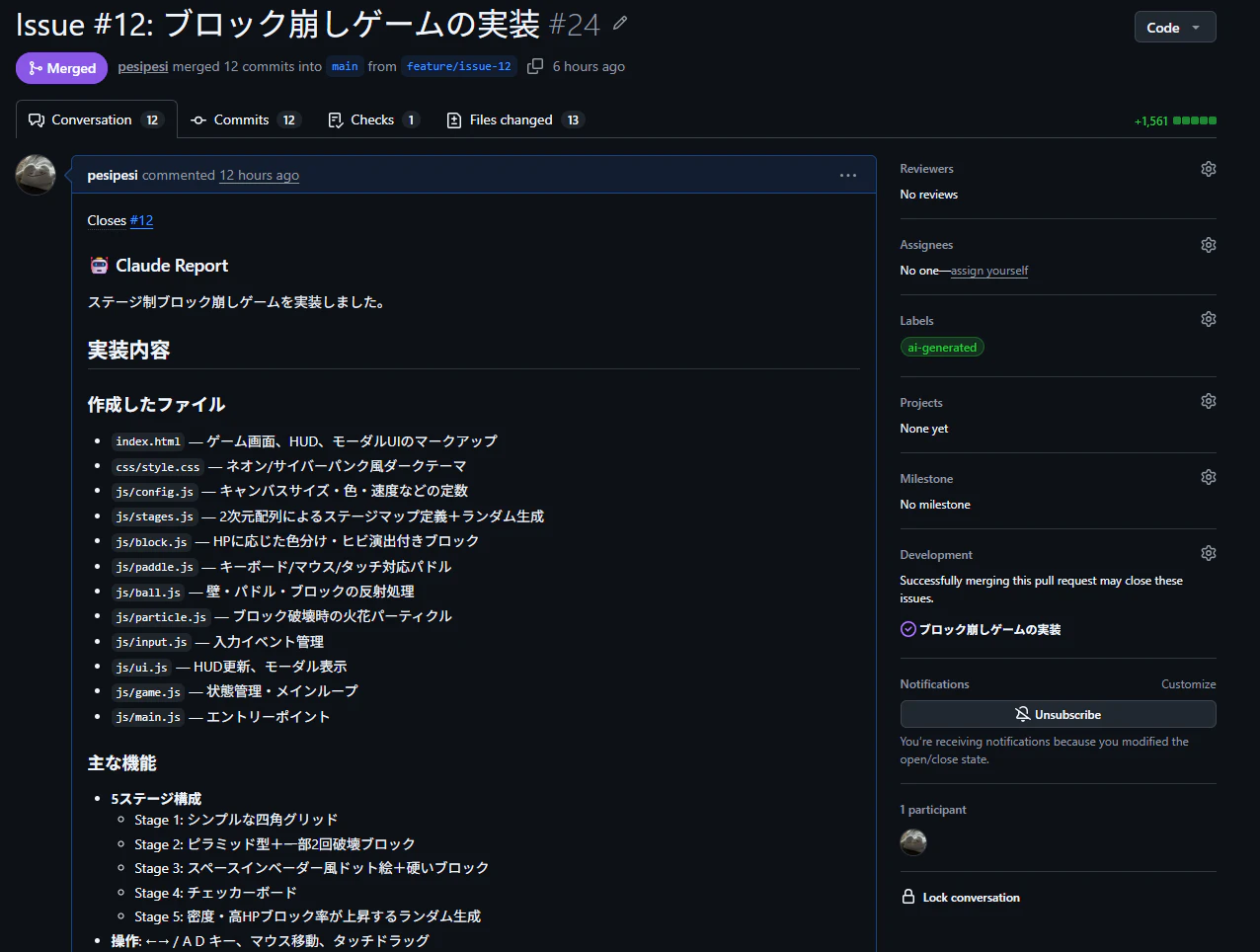This screenshot has height=952, width=1260.
Task: Click the No reviews text
Action: pyautogui.click(x=929, y=195)
